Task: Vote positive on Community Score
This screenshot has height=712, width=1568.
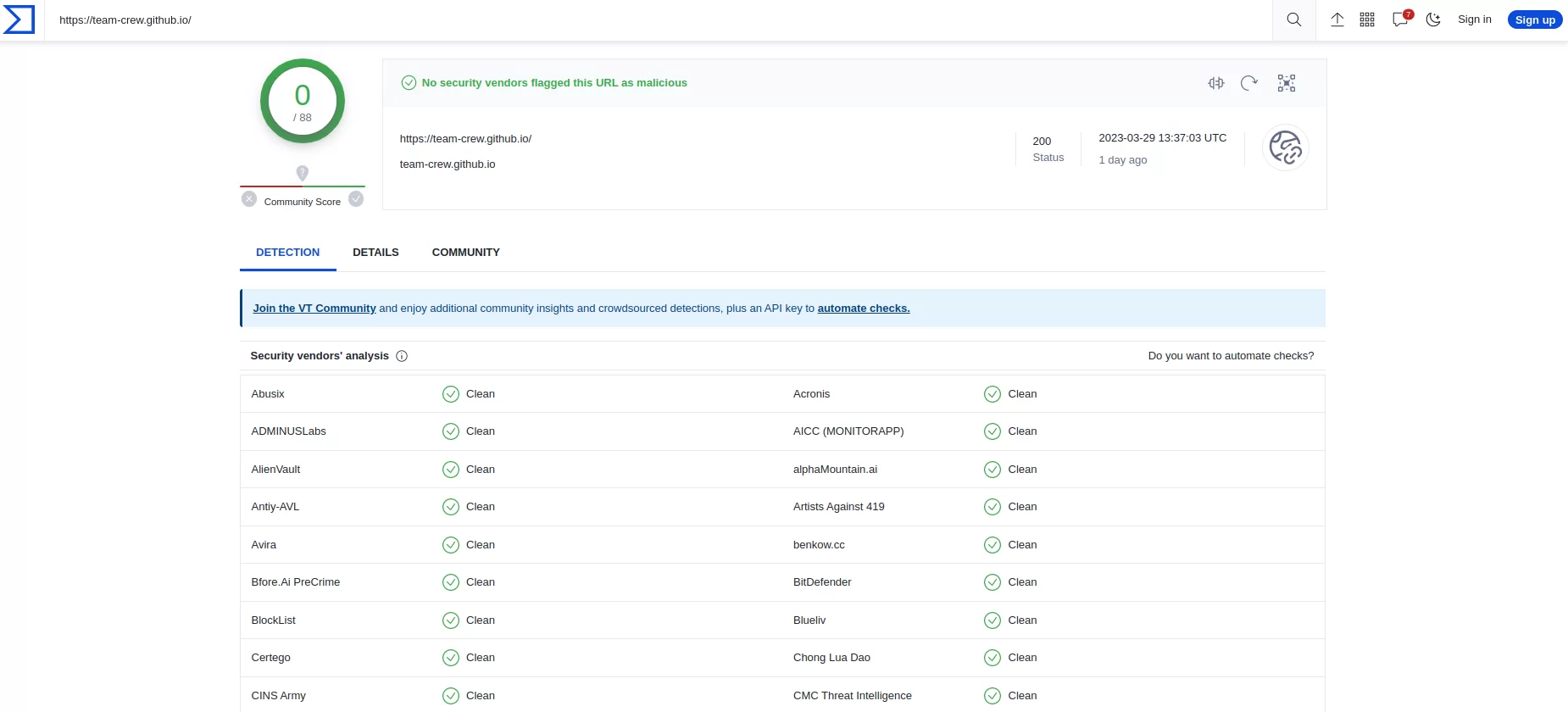Action: 356,199
